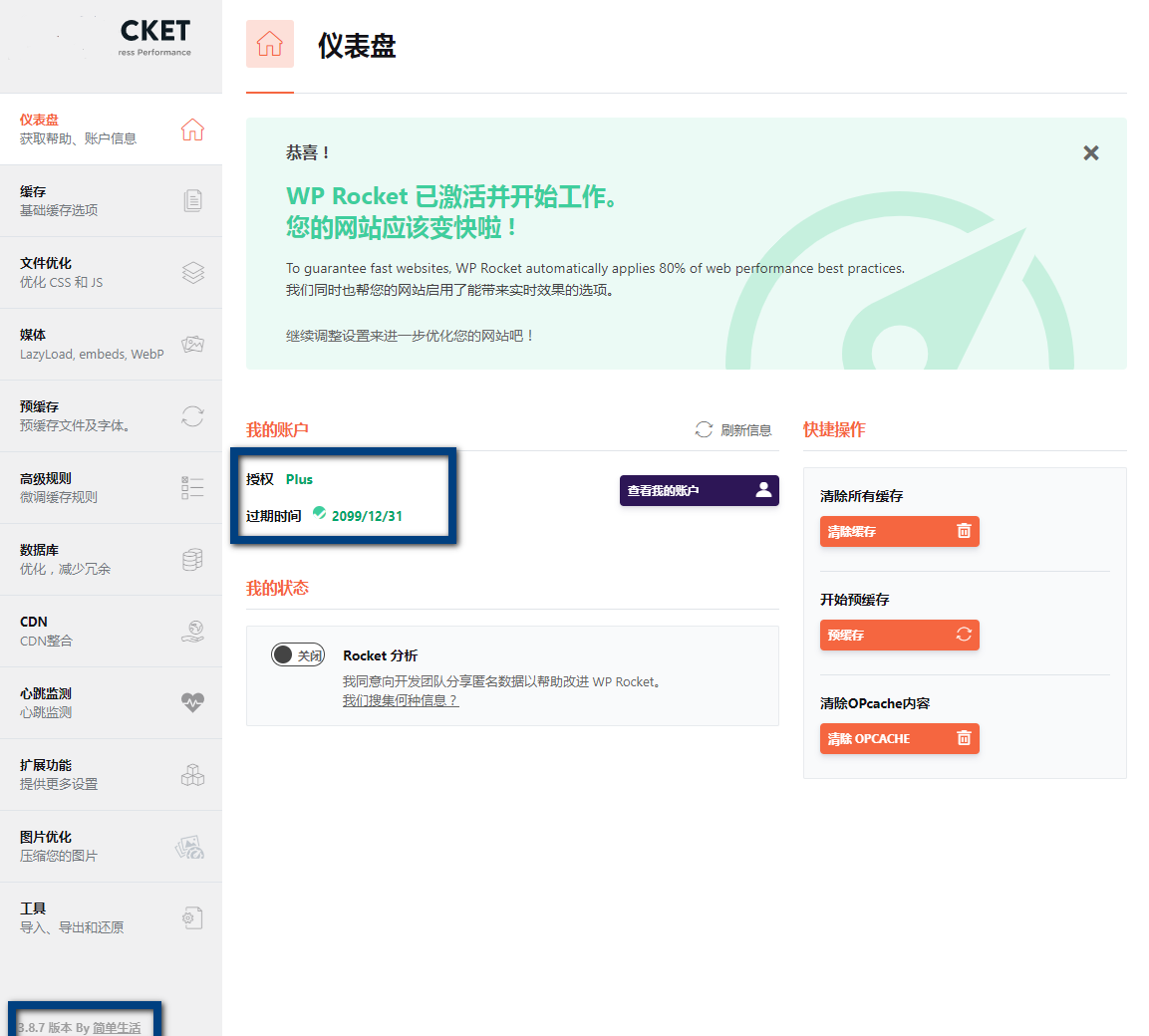This screenshot has height=1036, width=1149.
Task: Open 数据库 via database icon
Action: 192,560
